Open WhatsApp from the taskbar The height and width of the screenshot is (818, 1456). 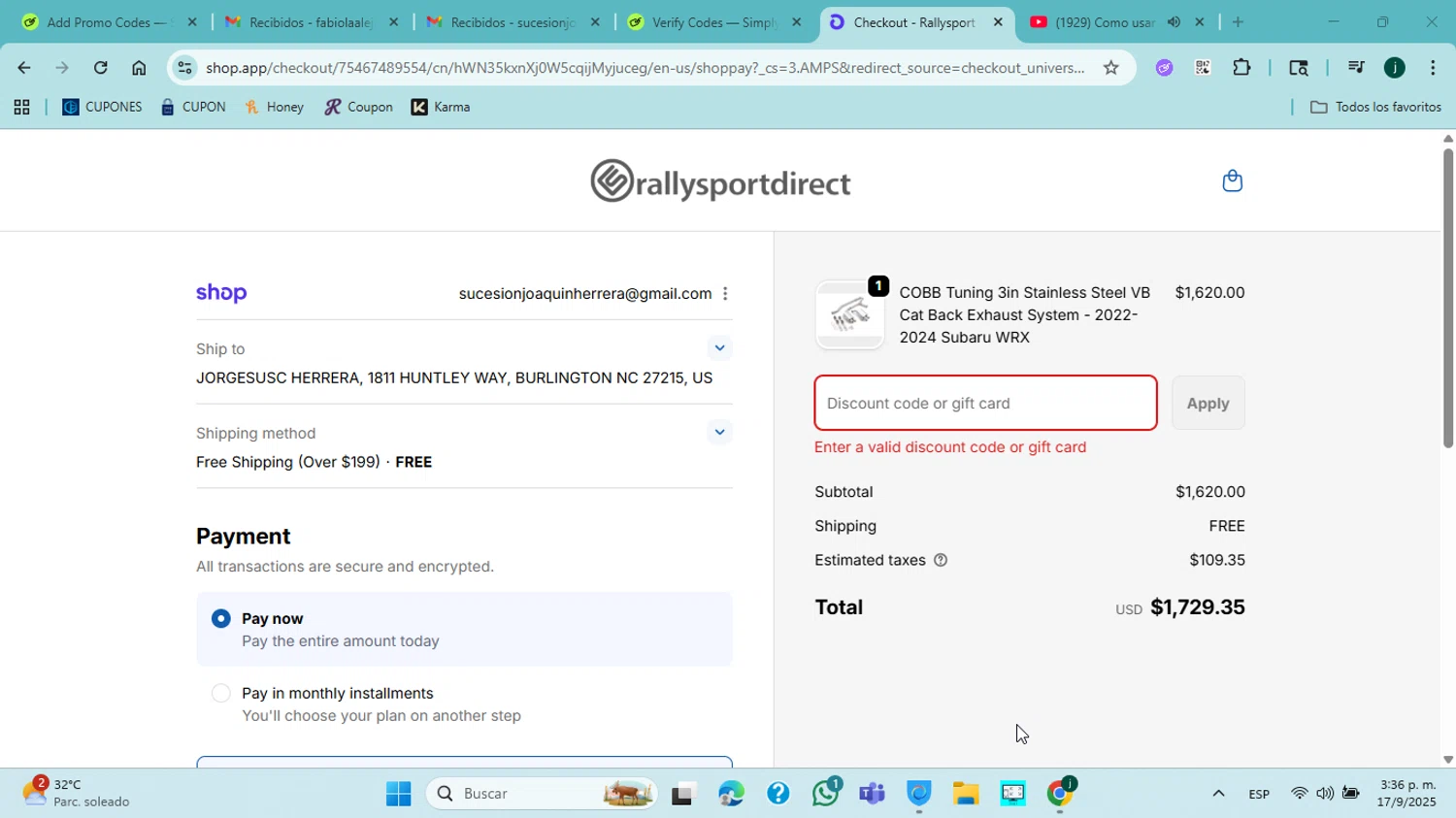point(826,794)
